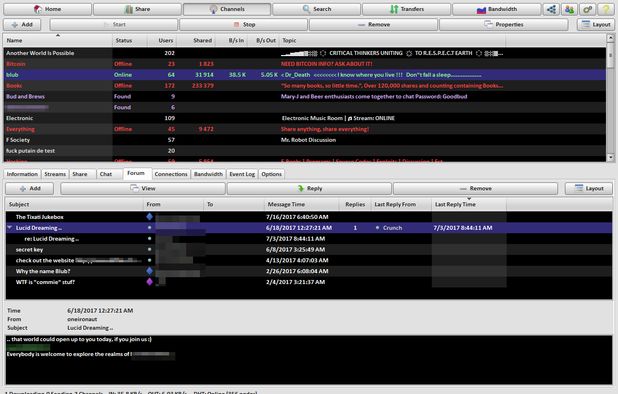Remove the selected forum post

point(475,188)
